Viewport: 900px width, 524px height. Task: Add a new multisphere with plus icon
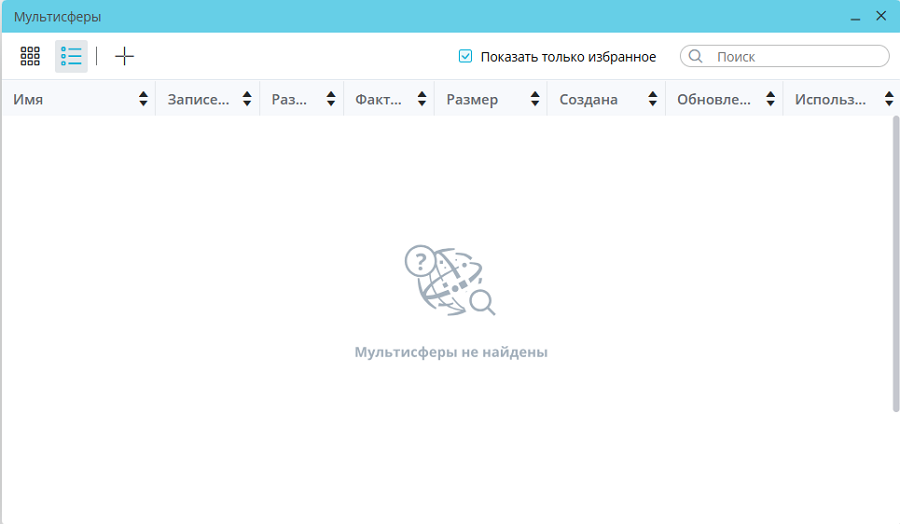click(x=124, y=56)
